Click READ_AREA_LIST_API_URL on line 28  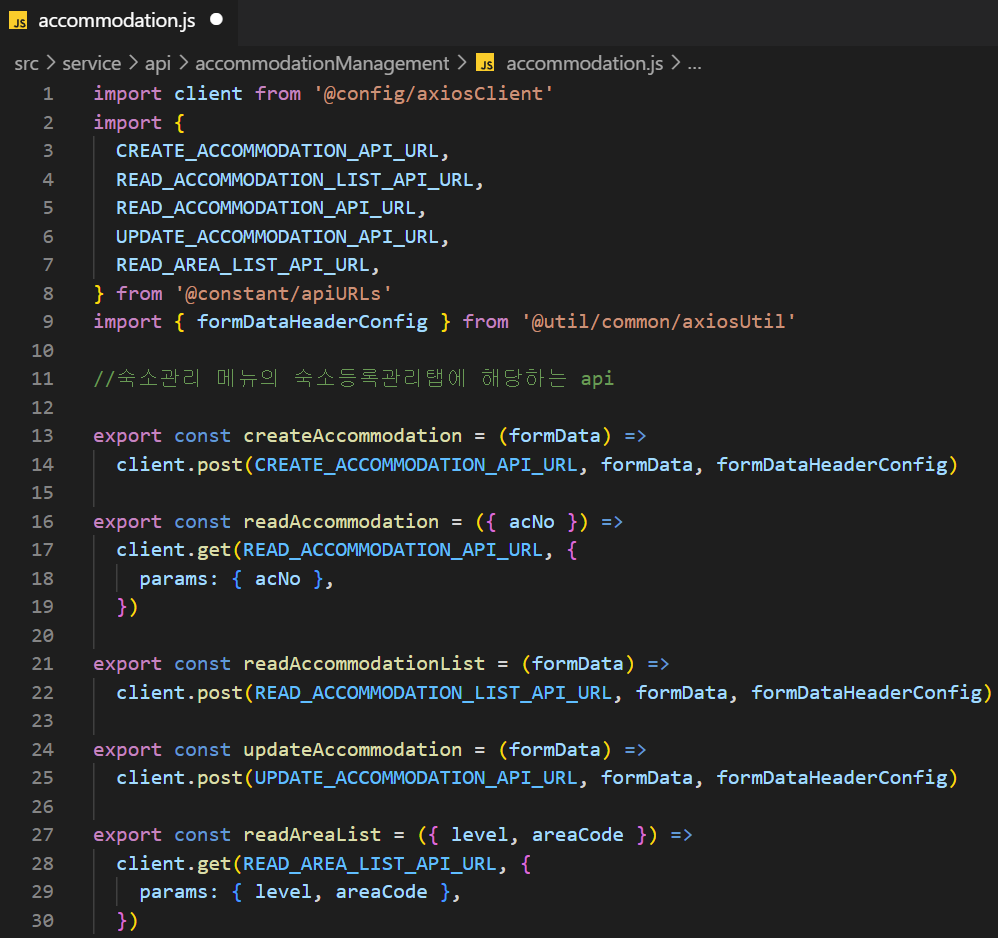point(370,864)
